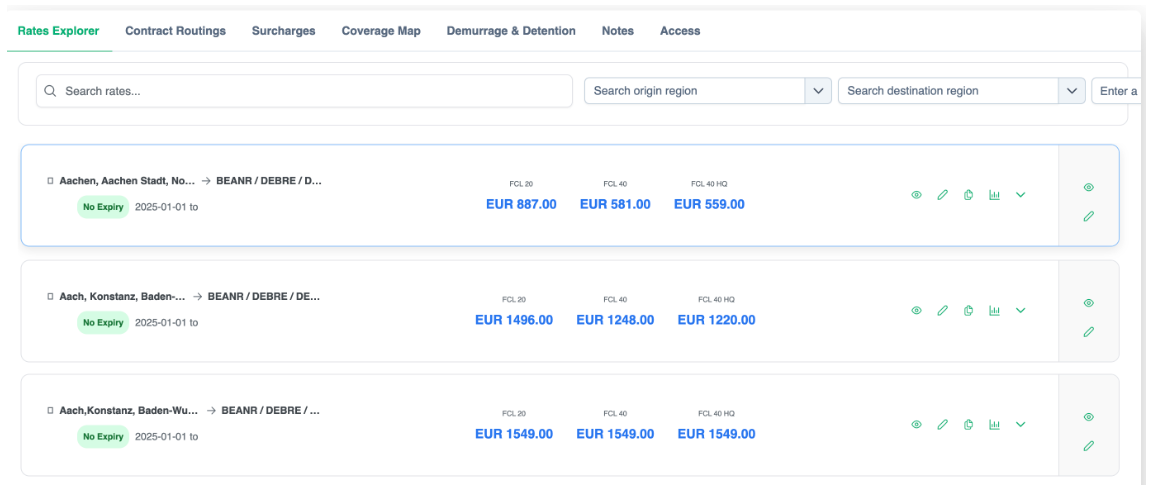
Task: Copy the Aachen, Aachen Stadt rate row
Action: click(x=968, y=195)
